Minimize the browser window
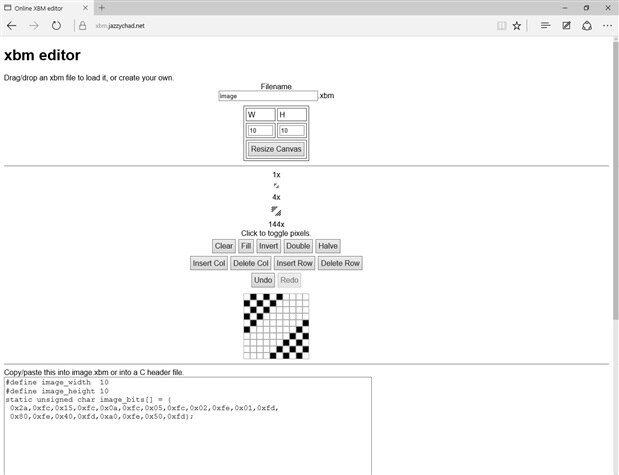 point(565,8)
